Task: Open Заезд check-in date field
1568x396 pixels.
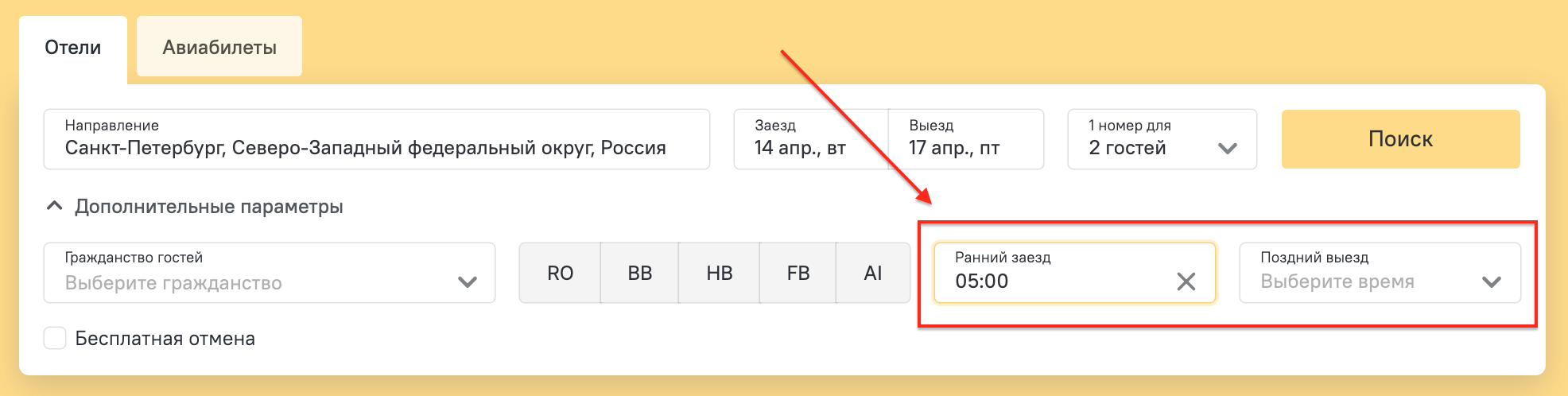Action: (x=809, y=140)
